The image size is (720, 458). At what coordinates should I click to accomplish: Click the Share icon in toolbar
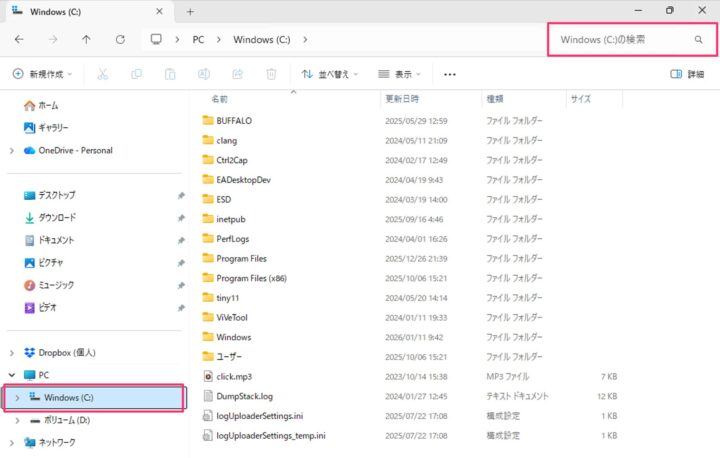[237, 74]
